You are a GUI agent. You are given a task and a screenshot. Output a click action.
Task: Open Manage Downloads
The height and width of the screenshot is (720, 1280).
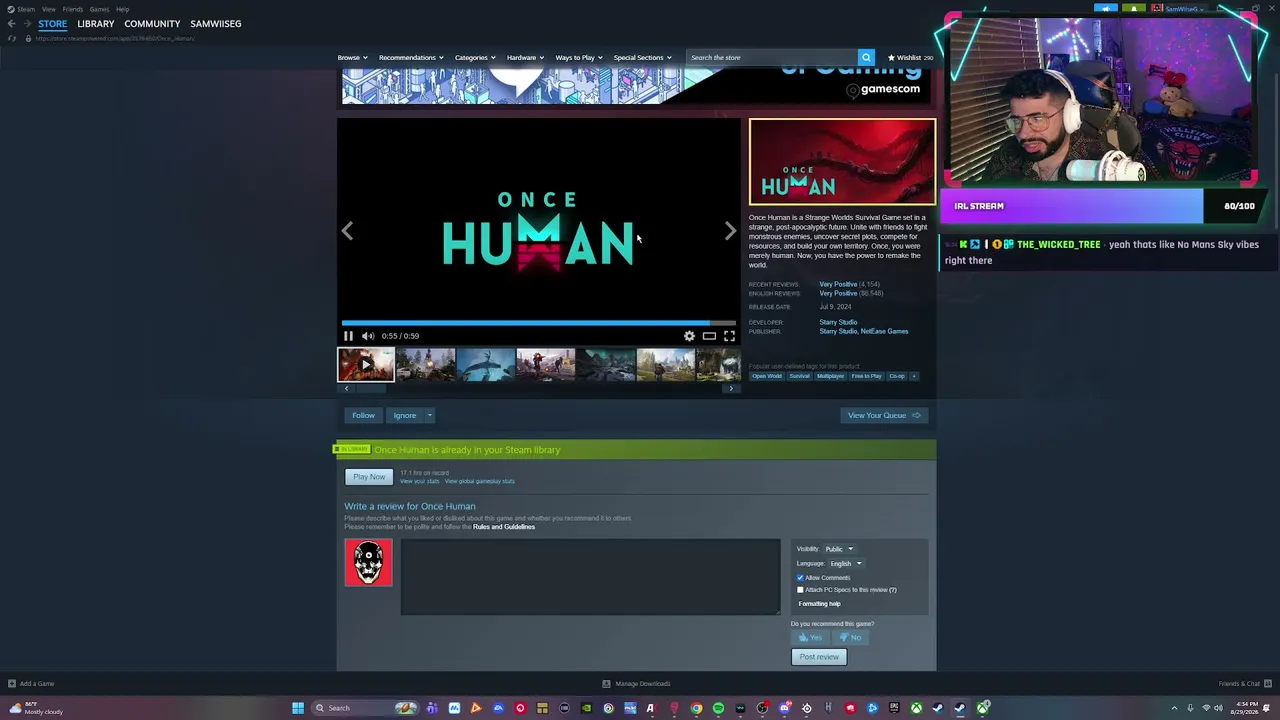click(x=637, y=684)
